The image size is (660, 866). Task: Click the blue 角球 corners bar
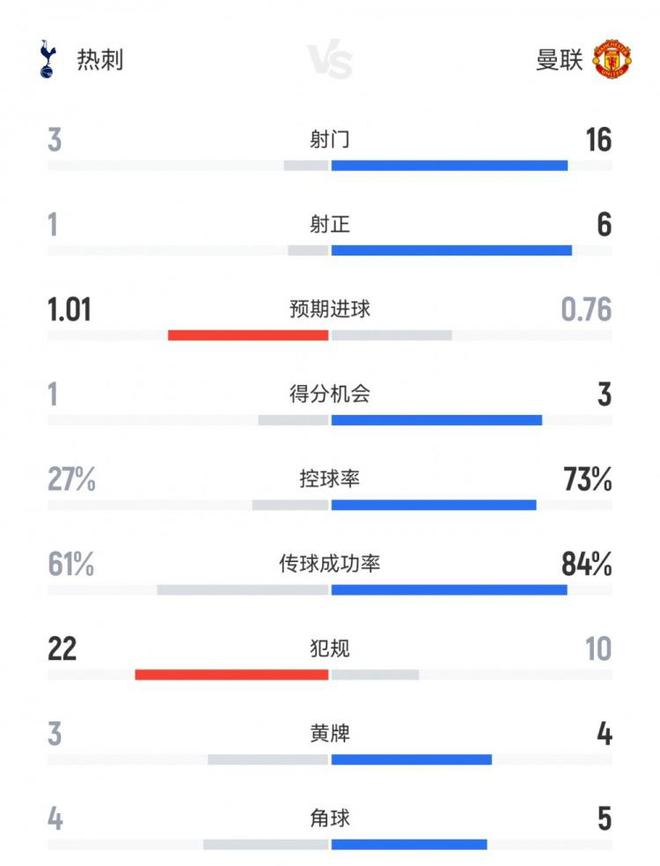click(409, 845)
